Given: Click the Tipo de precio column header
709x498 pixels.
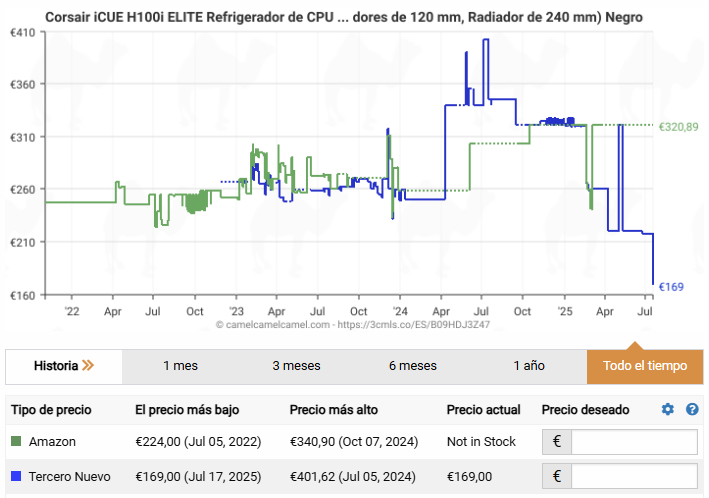Looking at the screenshot, I should [51, 410].
